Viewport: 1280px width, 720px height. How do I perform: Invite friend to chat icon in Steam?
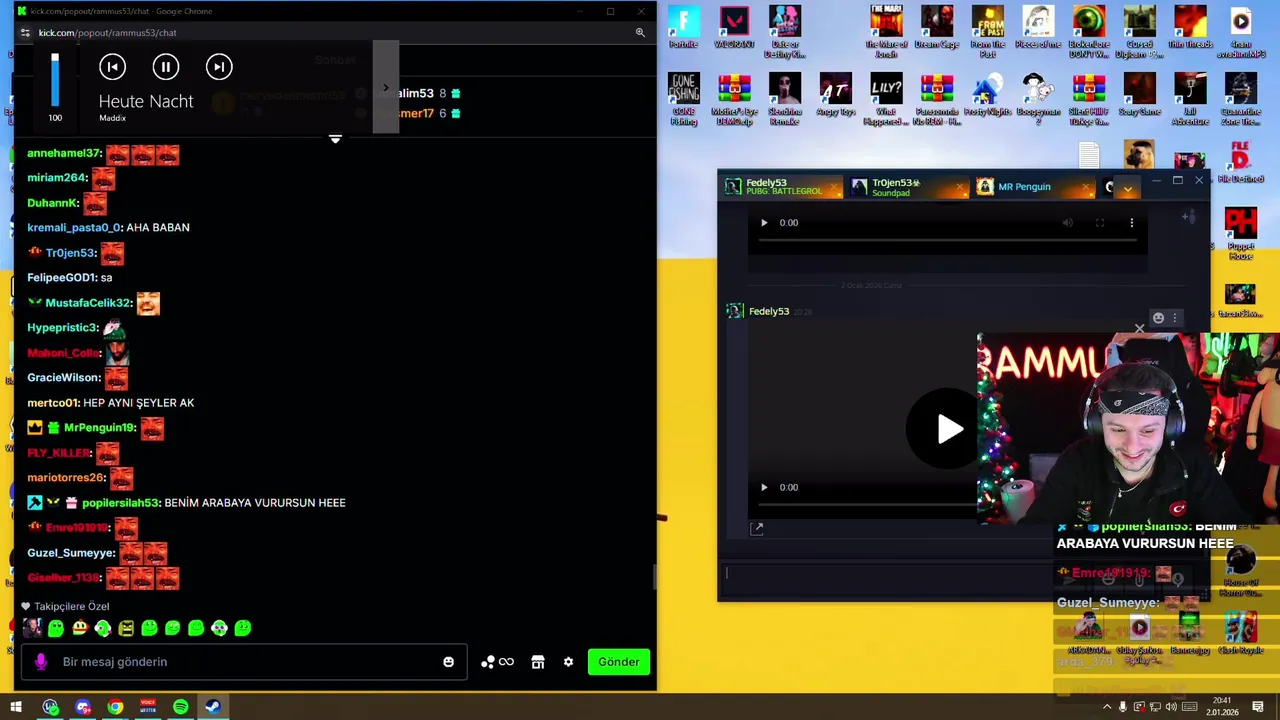pyautogui.click(x=1189, y=217)
